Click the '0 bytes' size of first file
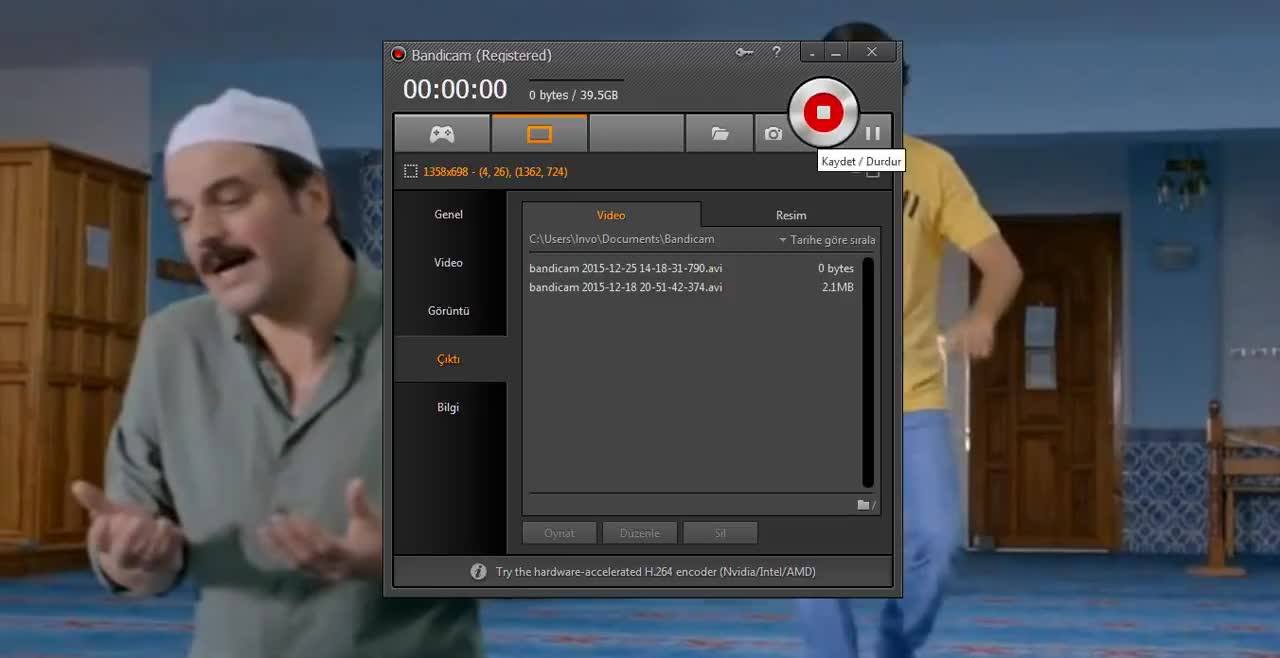The height and width of the screenshot is (658, 1280). [x=836, y=268]
